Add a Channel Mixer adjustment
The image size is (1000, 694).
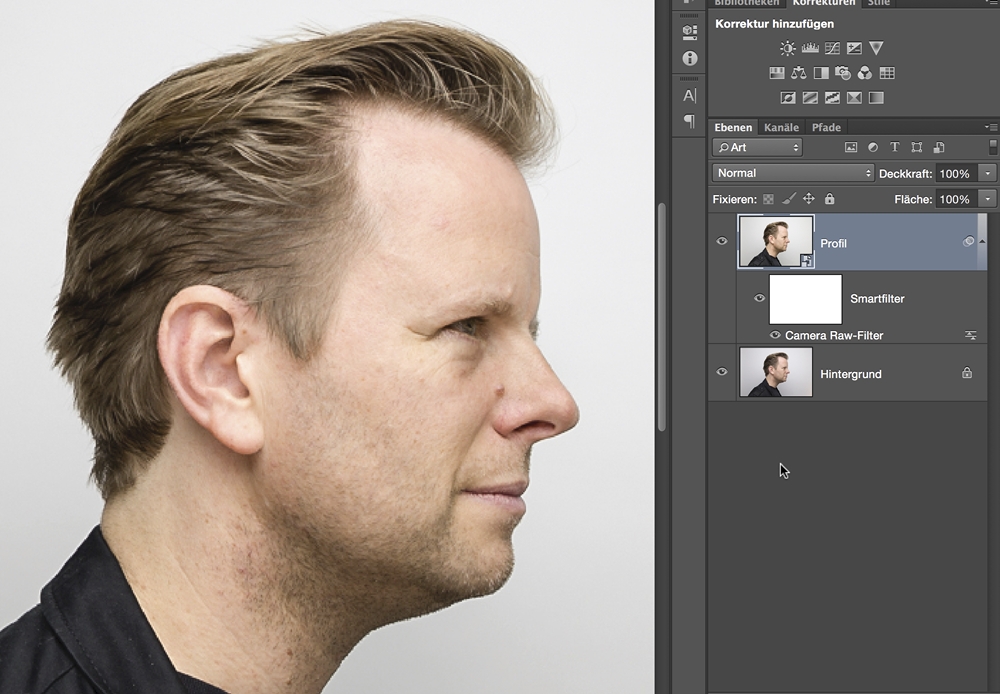click(x=865, y=73)
